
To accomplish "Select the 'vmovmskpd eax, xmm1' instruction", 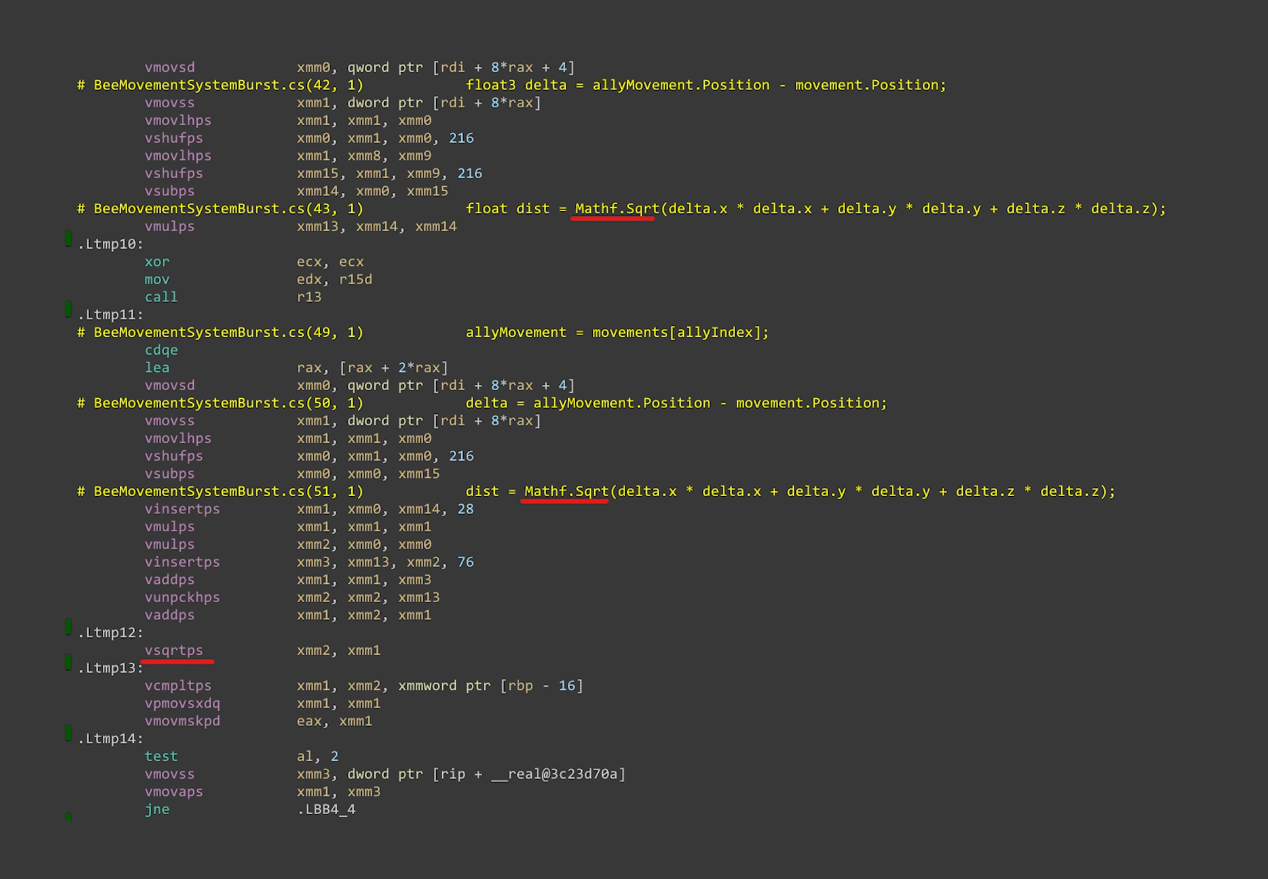I will click(258, 721).
